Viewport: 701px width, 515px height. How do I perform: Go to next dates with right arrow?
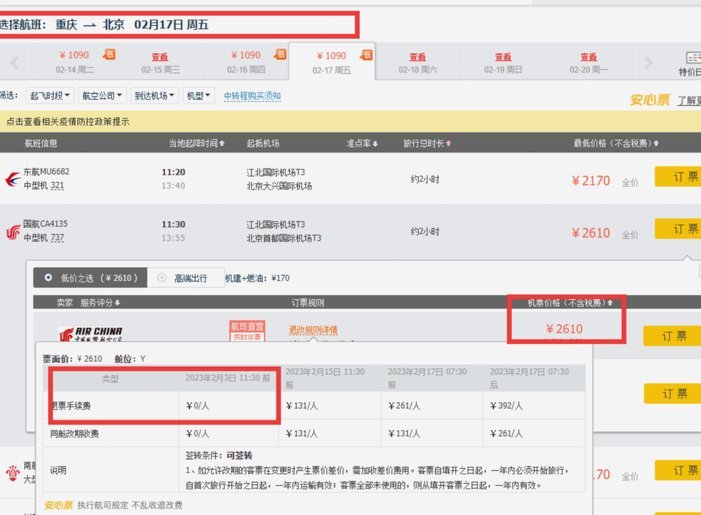coord(648,63)
